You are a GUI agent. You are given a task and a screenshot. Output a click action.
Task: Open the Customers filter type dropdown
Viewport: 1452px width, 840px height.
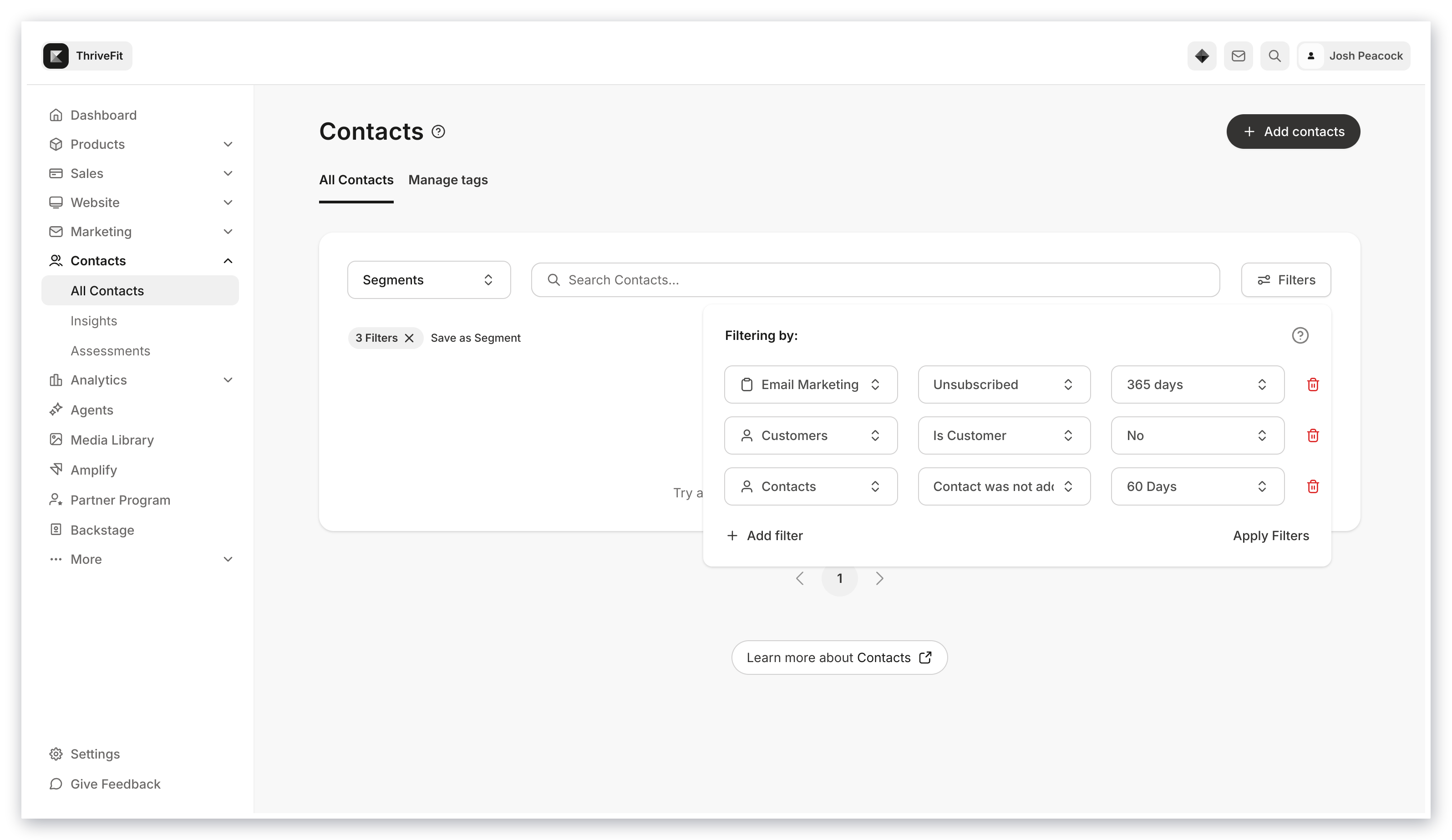811,435
